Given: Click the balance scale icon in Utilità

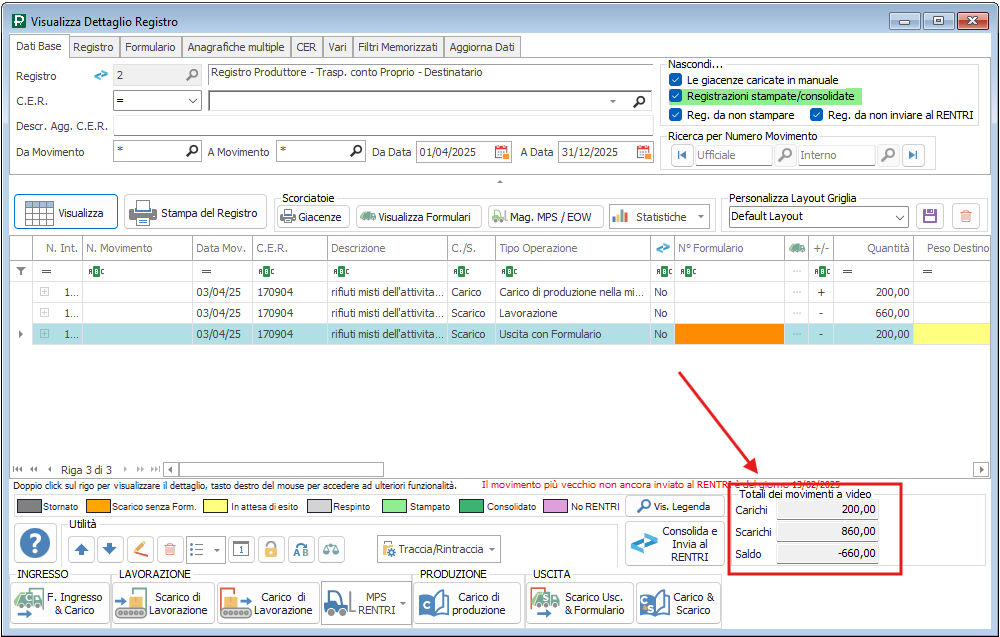Looking at the screenshot, I should (331, 549).
